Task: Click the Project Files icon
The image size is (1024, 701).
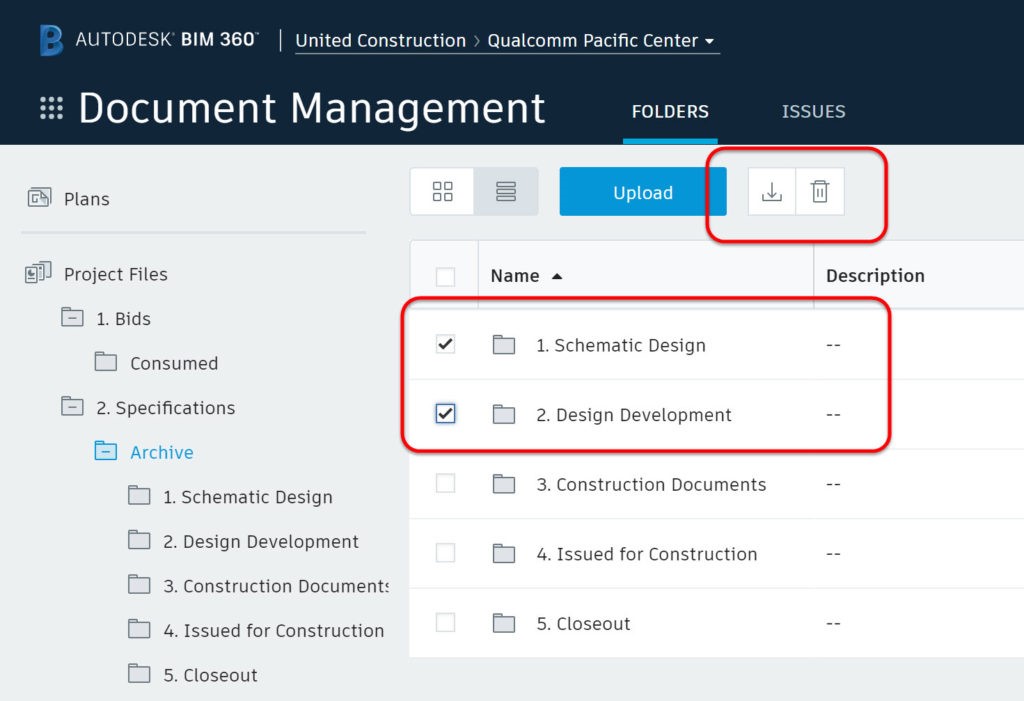Action: (39, 272)
